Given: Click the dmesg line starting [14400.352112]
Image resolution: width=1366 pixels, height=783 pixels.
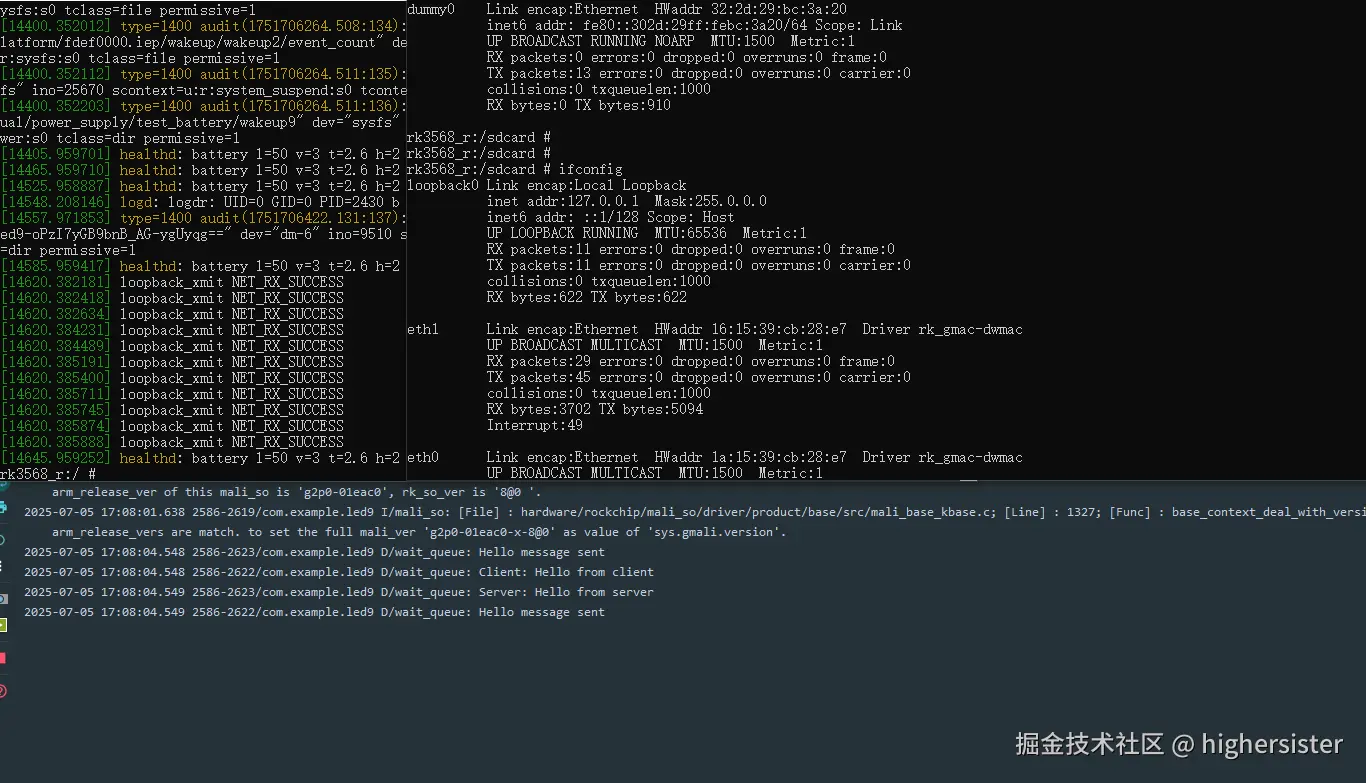Looking at the screenshot, I should [x=204, y=74].
